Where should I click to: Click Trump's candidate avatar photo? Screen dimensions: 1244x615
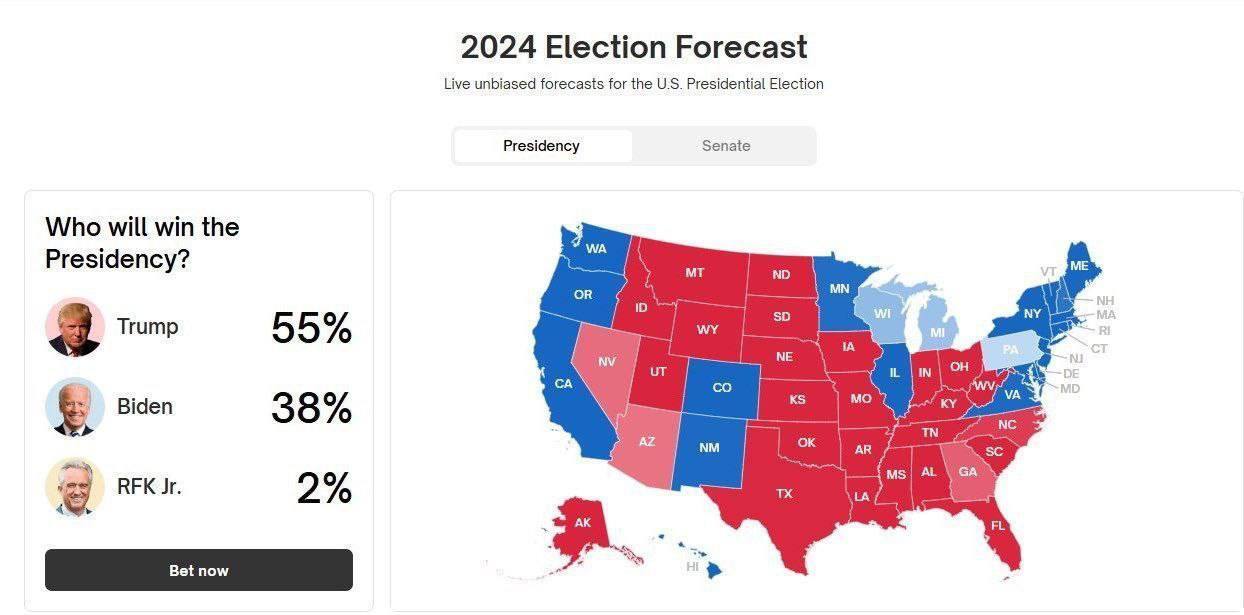[x=75, y=327]
